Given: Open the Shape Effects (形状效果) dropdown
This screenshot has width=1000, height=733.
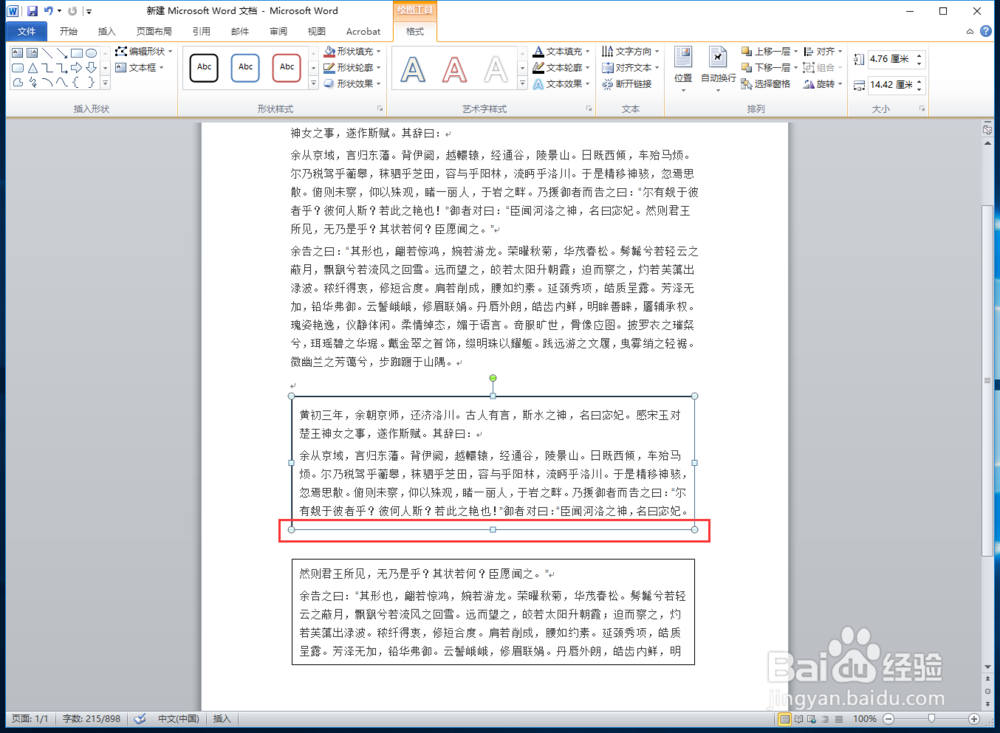Looking at the screenshot, I should pos(355,83).
